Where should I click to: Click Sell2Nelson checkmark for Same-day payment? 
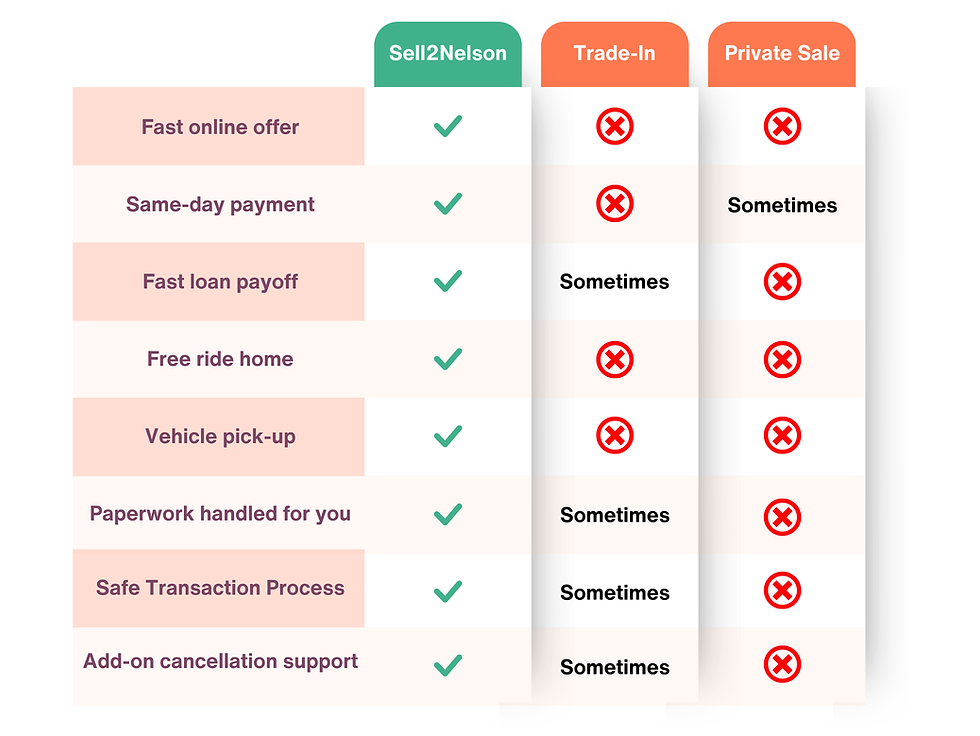(x=447, y=204)
